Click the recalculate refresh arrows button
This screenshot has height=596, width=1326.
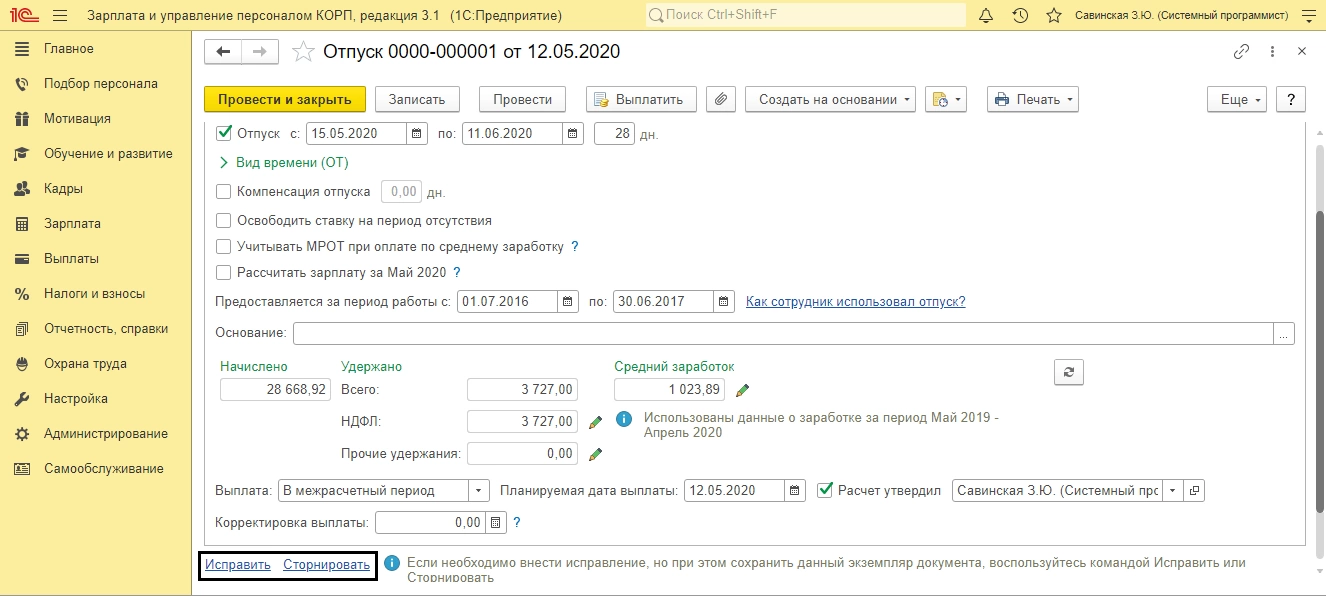click(1069, 372)
